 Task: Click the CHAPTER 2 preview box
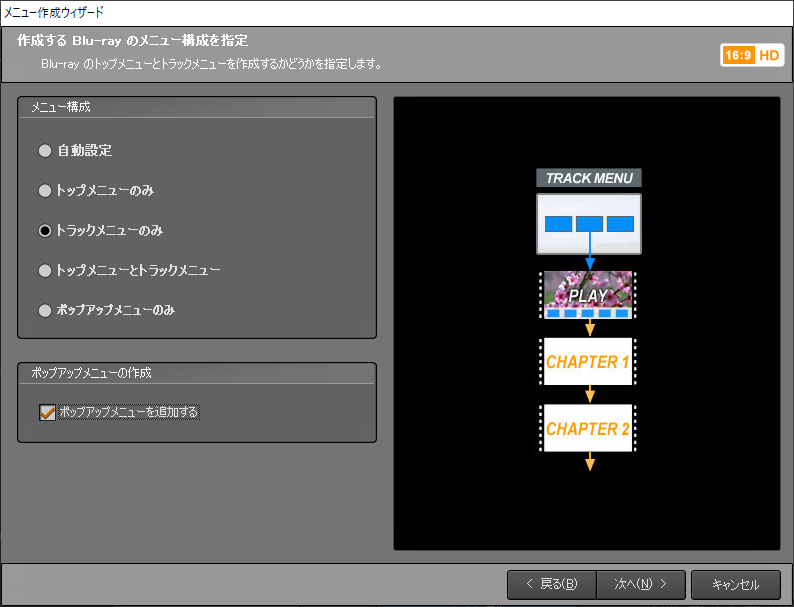coord(588,428)
